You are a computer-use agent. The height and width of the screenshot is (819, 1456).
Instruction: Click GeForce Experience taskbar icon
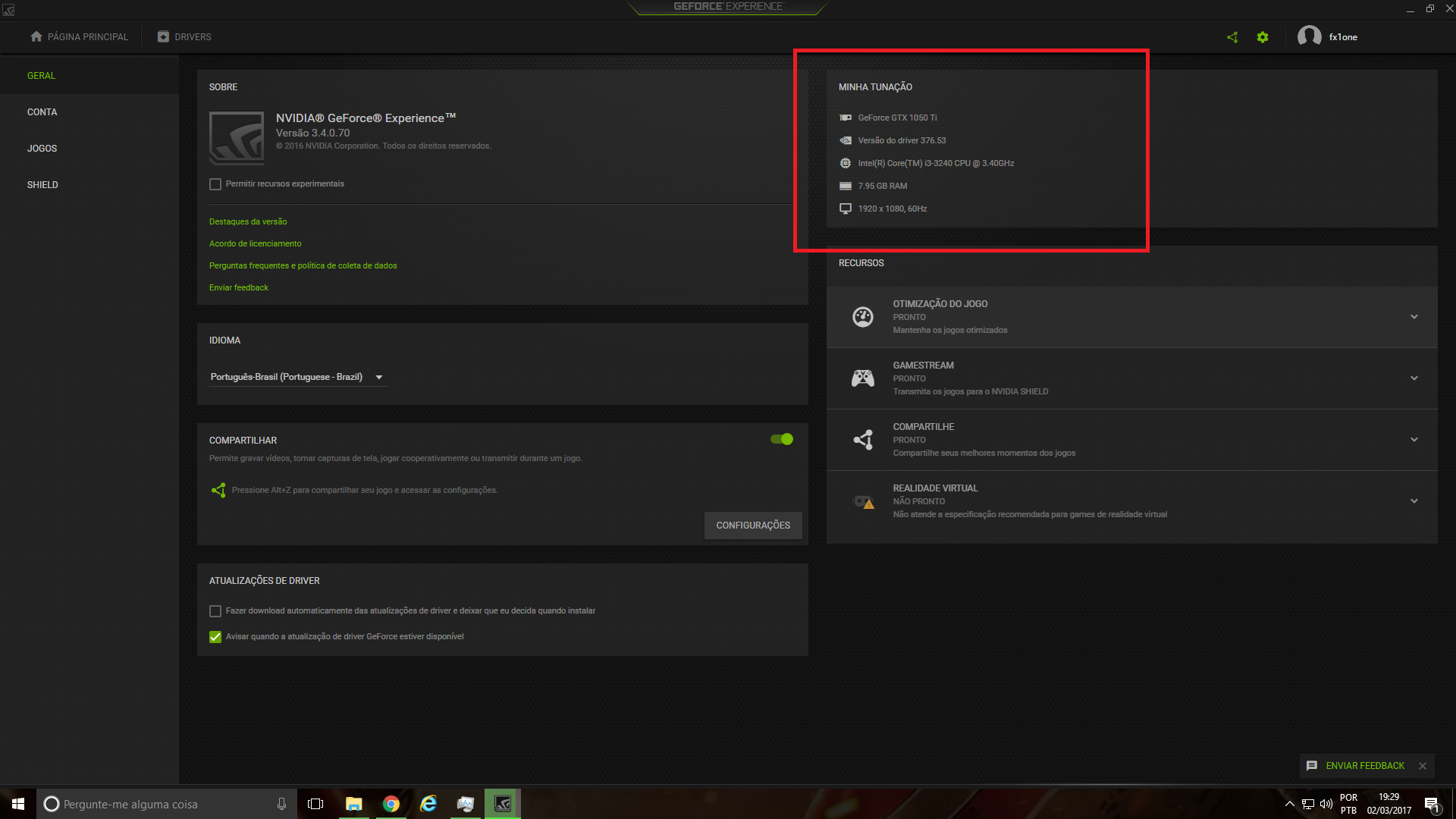[x=503, y=804]
